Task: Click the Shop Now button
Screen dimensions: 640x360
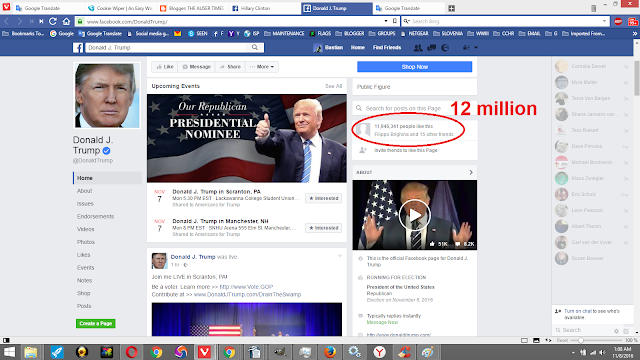Action: tap(414, 67)
